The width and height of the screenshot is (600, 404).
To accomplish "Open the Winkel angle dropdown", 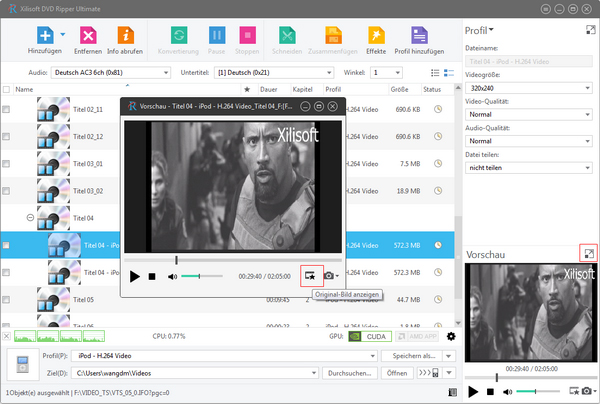I will click(386, 72).
